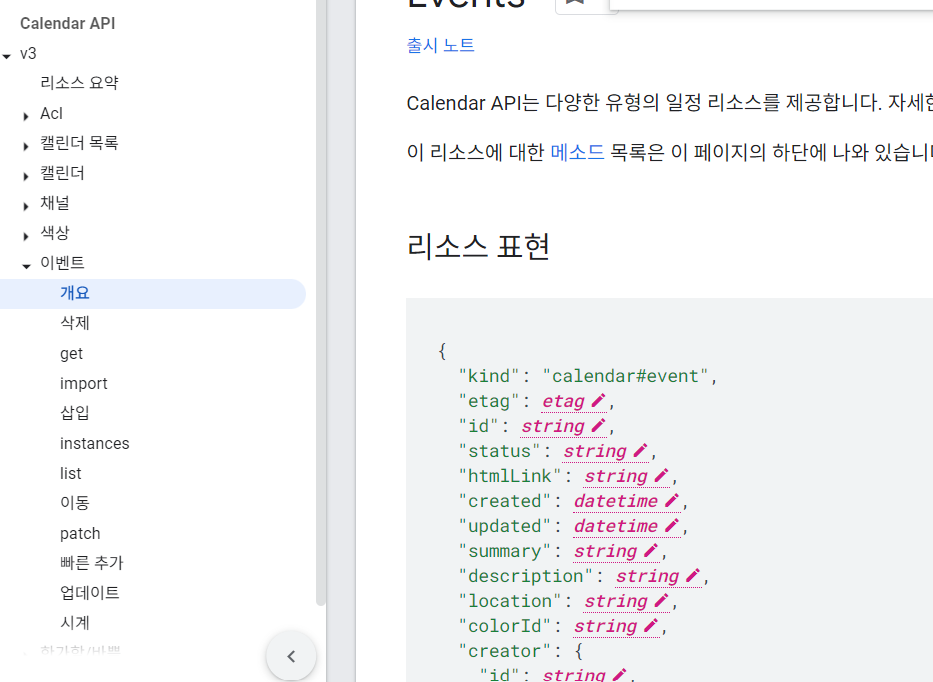Click the string type after "status"
Viewport: 933px width, 682px height.
pos(595,452)
